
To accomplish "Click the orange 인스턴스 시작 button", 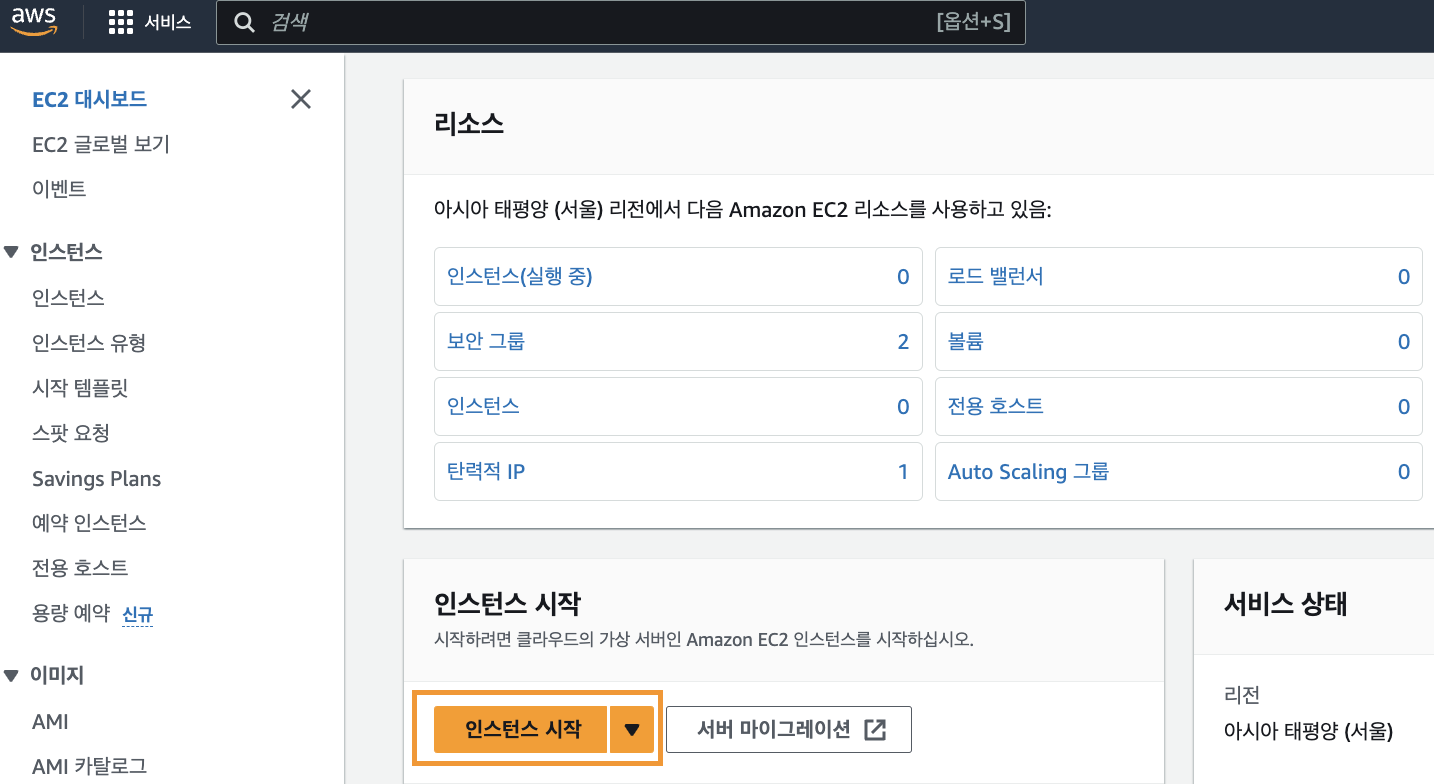I will 522,729.
